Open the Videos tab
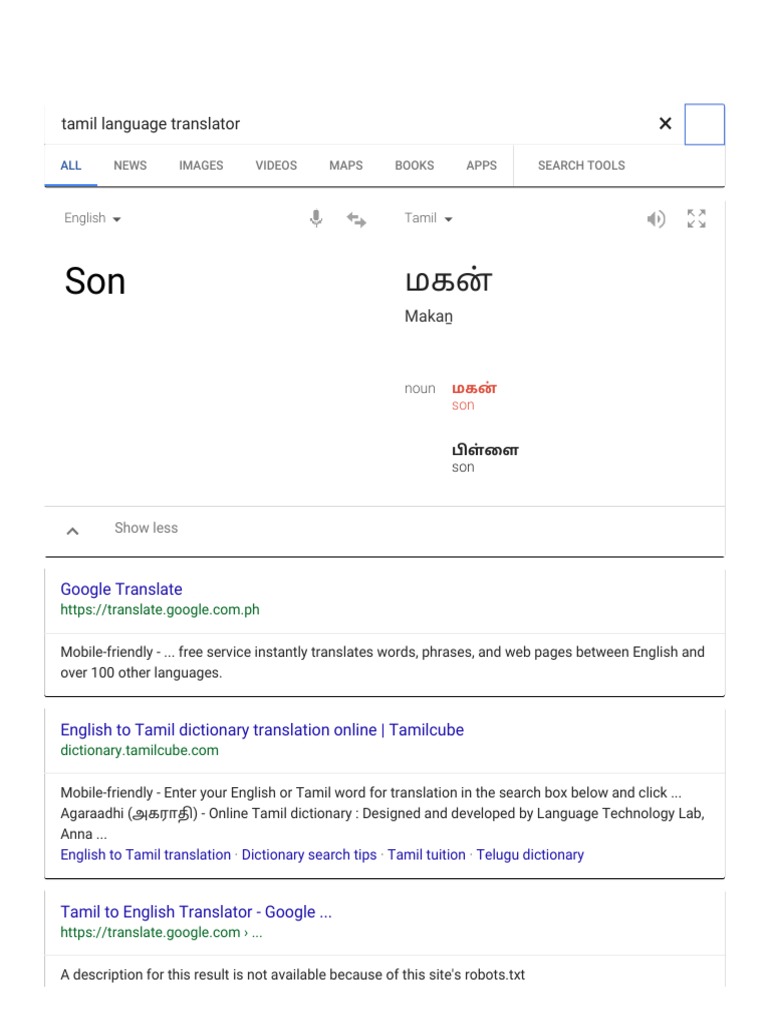The height and width of the screenshot is (1024, 768). coord(276,165)
